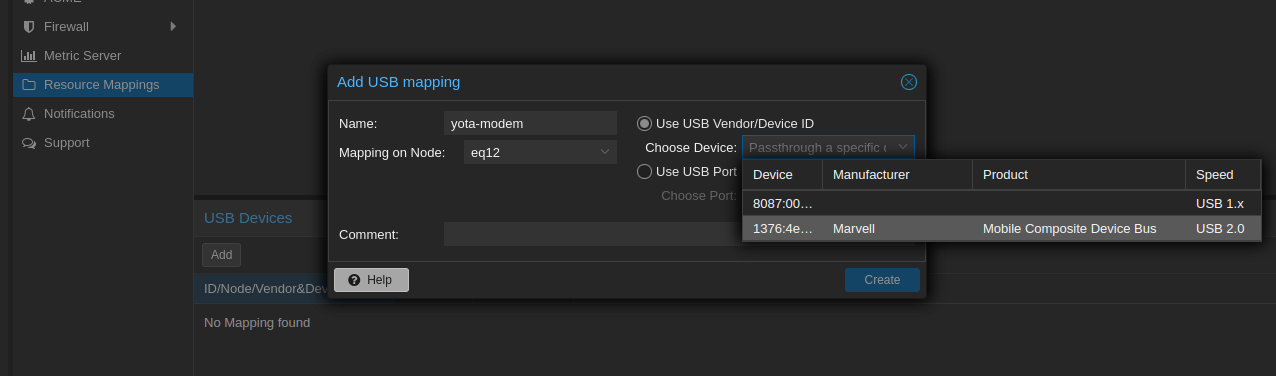The width and height of the screenshot is (1276, 376).
Task: Open the Support page
Action: (103, 143)
